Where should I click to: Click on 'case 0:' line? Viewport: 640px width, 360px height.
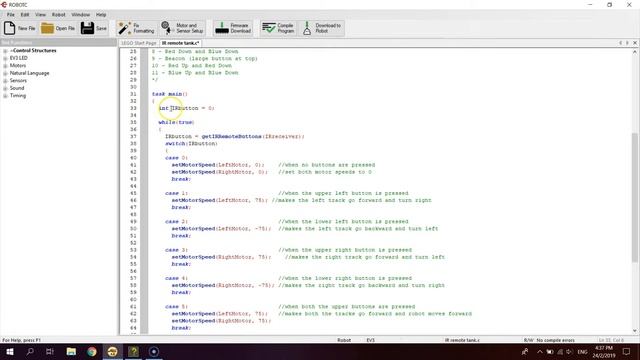(176, 158)
